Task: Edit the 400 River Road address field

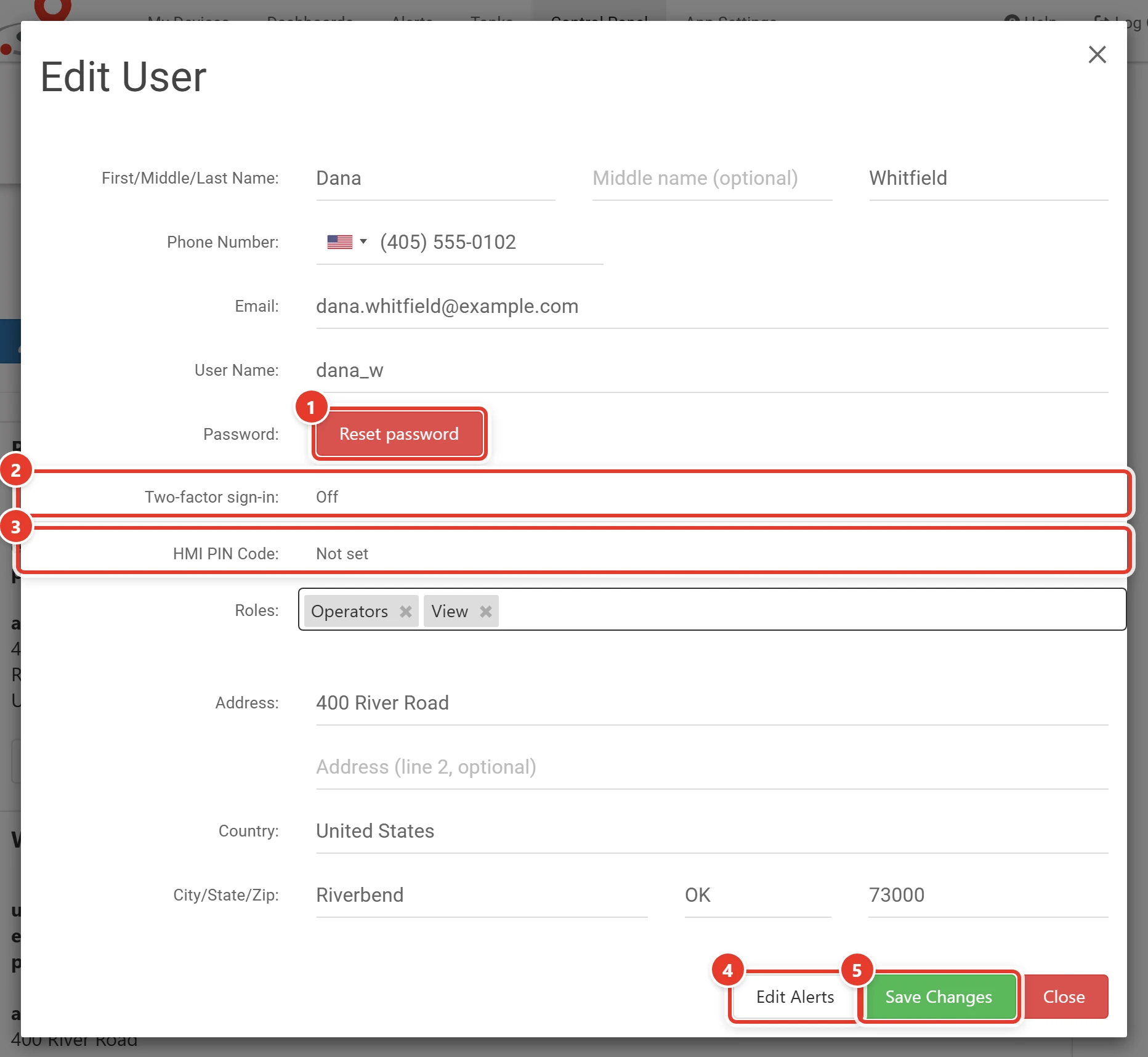Action: tap(712, 703)
